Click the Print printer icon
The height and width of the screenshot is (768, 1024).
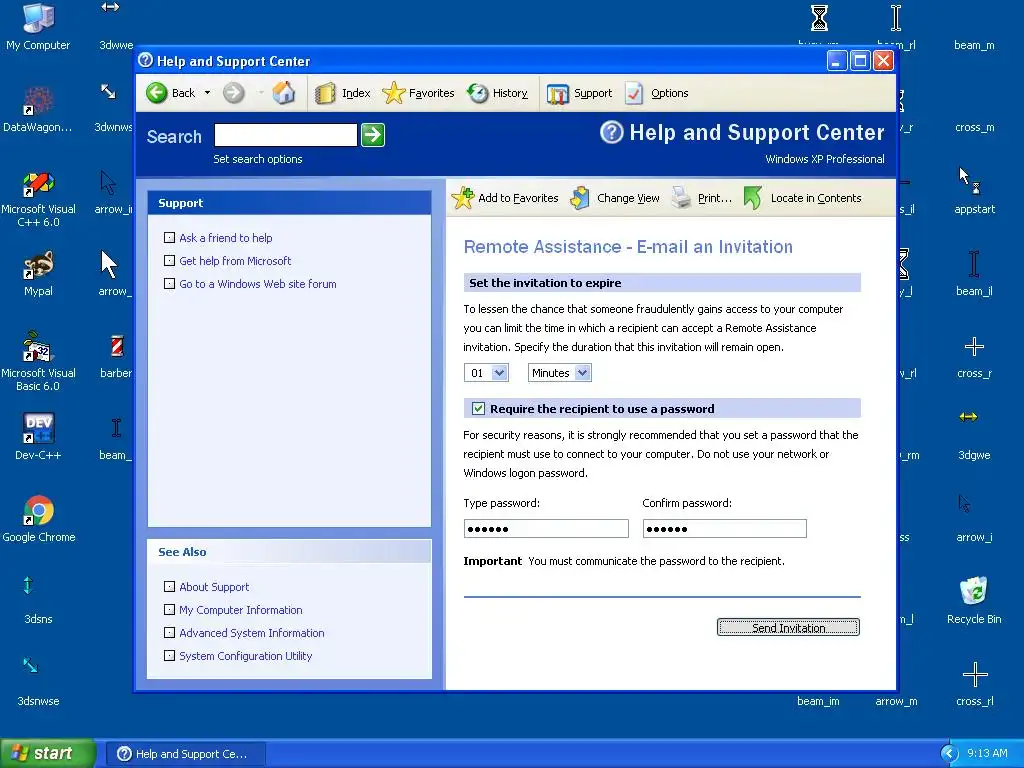[x=682, y=198]
